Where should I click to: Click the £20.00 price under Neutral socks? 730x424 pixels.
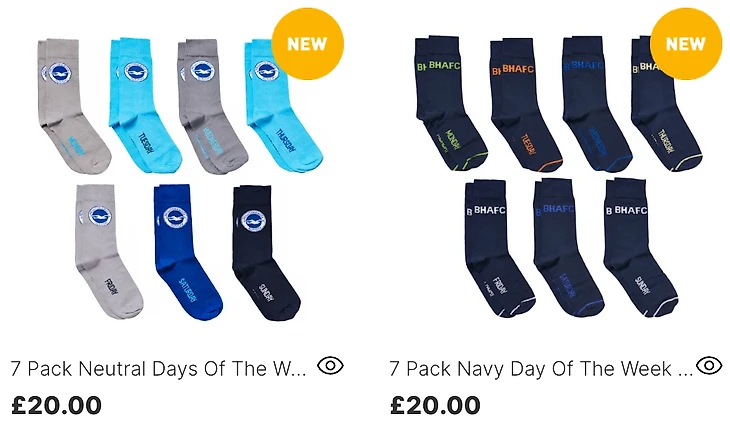[56, 405]
